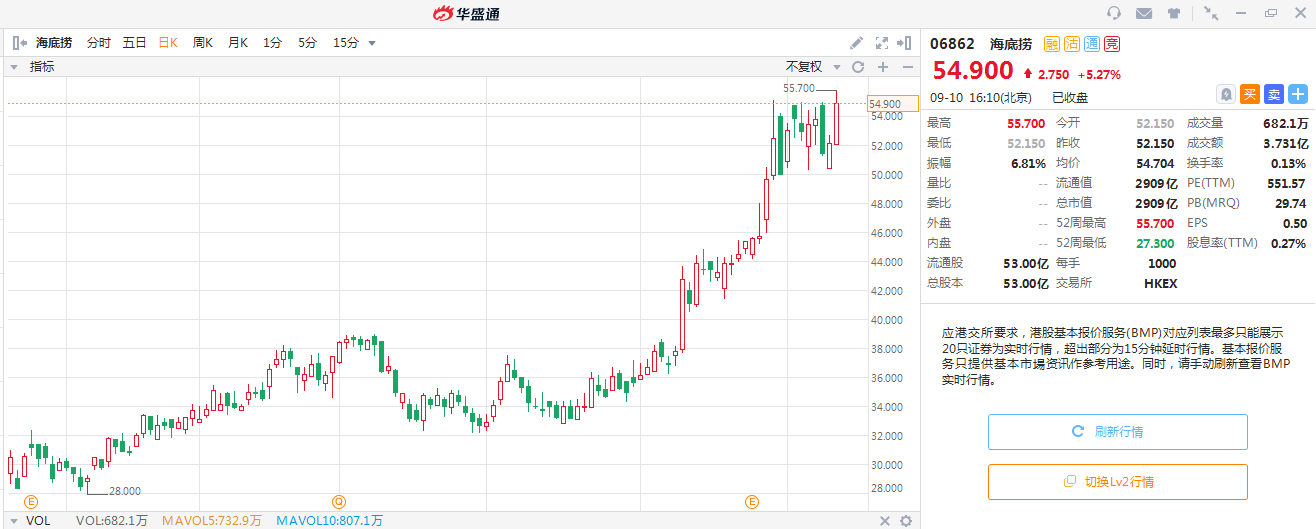Click the rightmost E earnings marker
Viewport: 1316px width, 529px height.
click(752, 501)
